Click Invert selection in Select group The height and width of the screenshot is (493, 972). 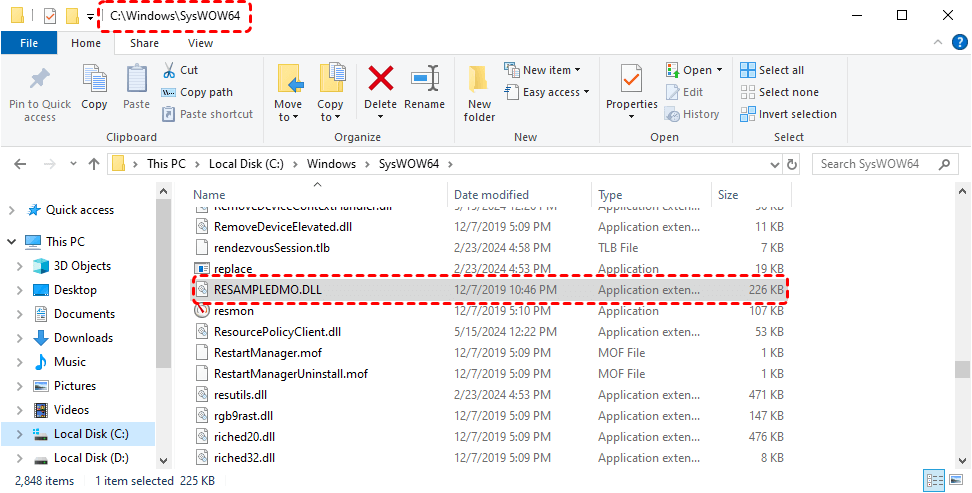tap(788, 114)
